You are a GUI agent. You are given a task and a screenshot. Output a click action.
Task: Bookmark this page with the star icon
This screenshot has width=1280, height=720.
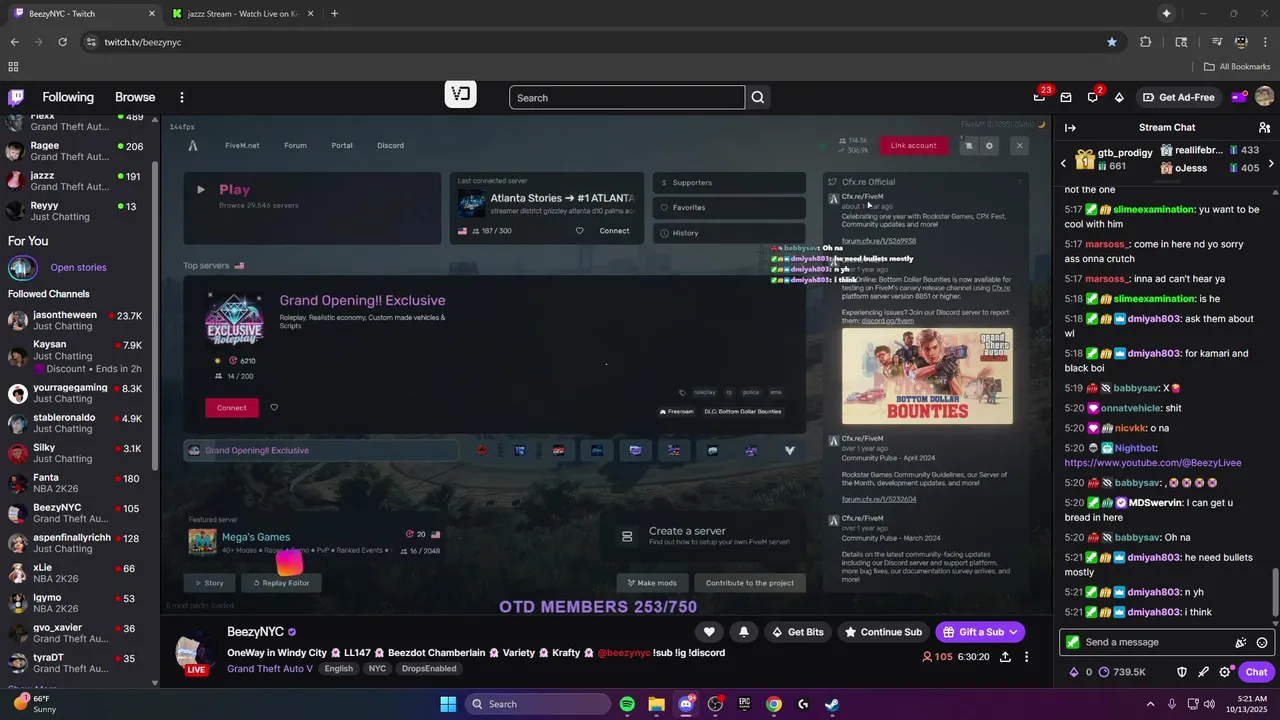1112,42
